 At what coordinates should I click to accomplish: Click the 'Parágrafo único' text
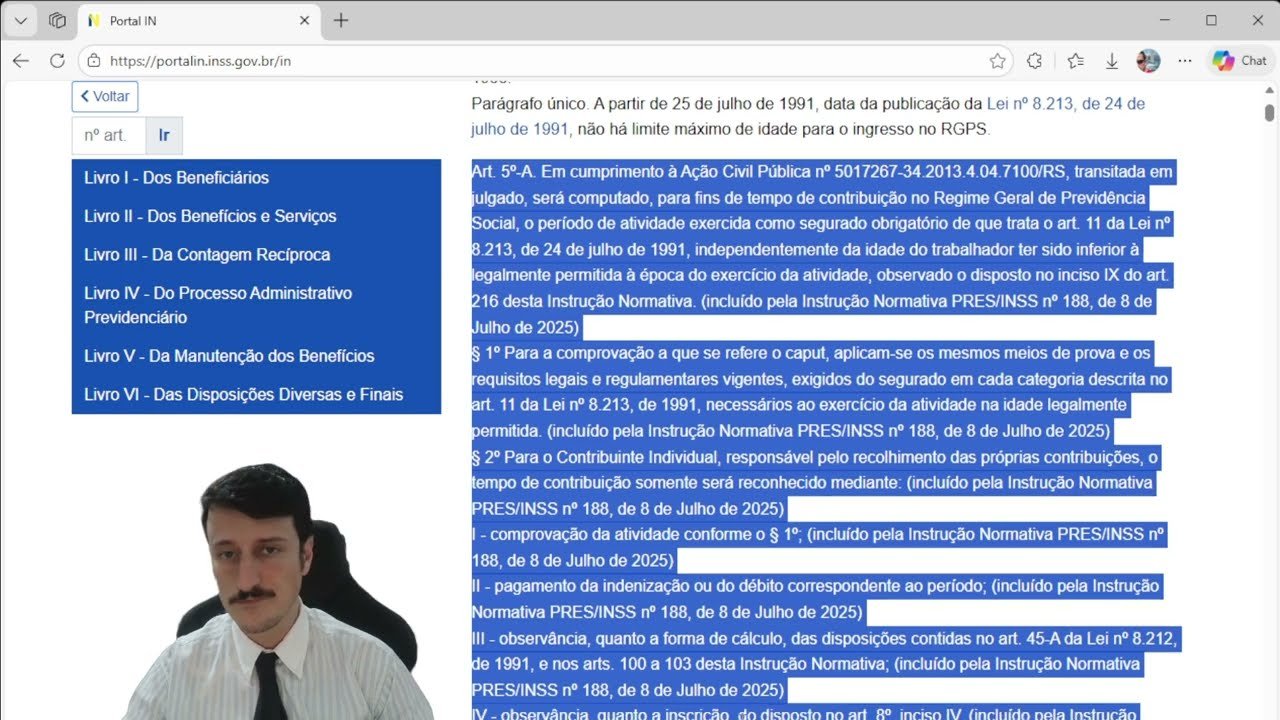(528, 104)
